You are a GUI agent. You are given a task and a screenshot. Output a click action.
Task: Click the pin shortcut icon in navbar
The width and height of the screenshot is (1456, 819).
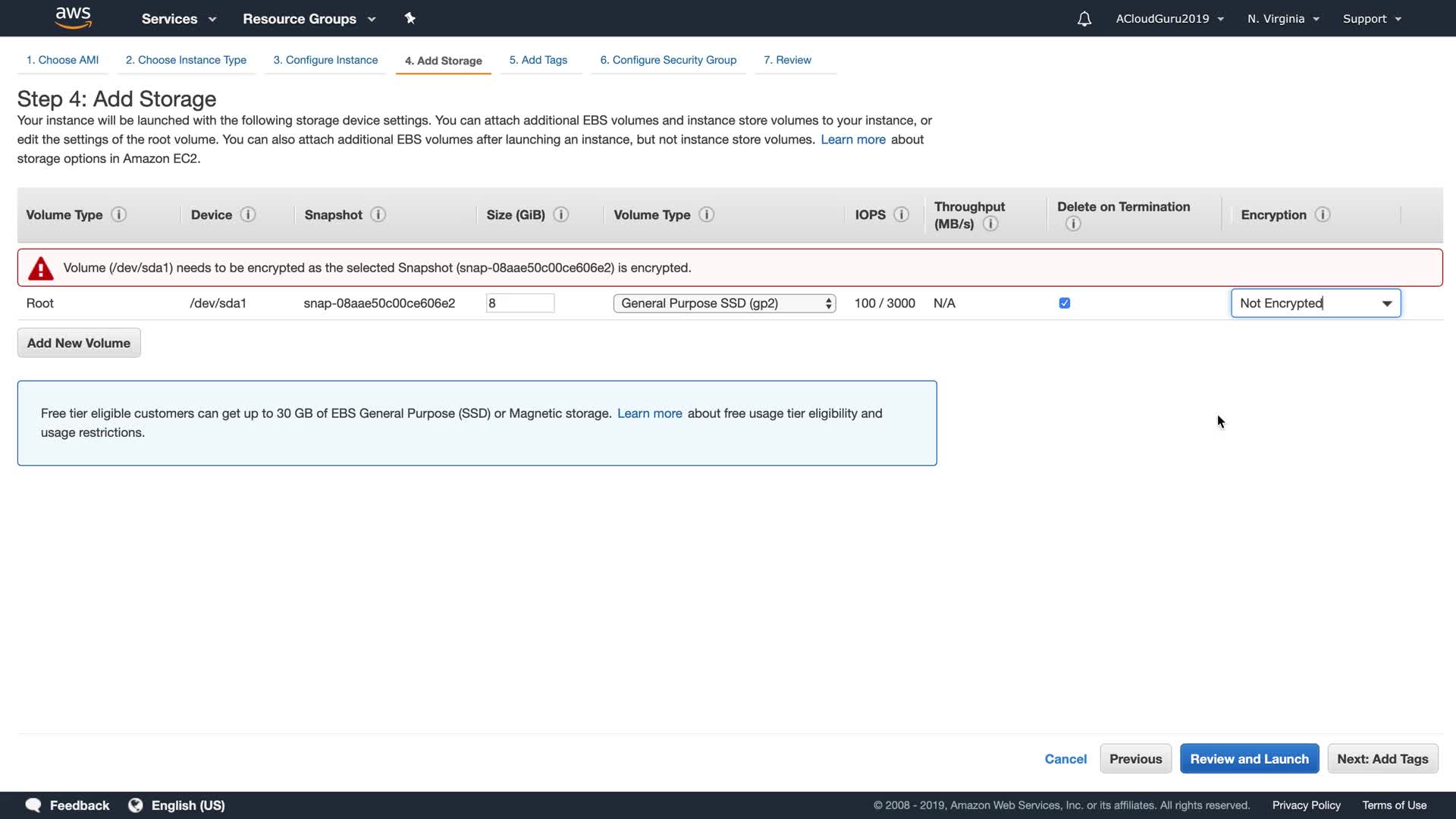[409, 18]
